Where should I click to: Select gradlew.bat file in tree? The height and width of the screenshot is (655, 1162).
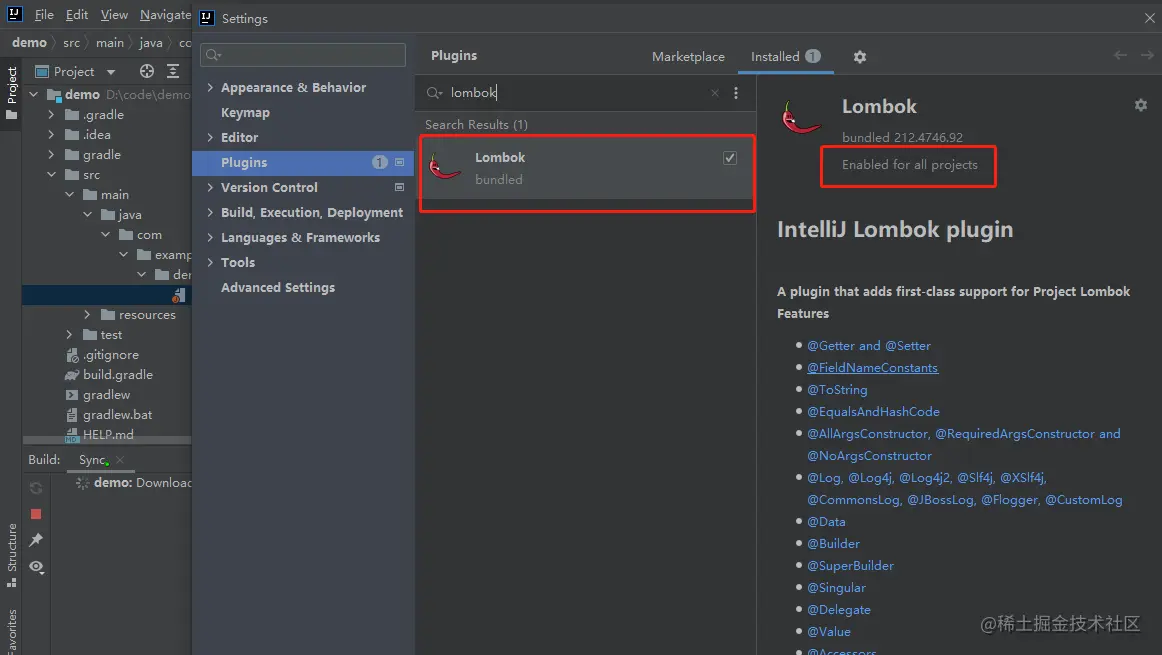(x=108, y=415)
